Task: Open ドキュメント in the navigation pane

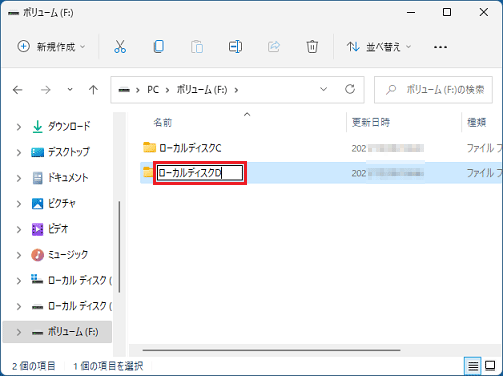Action: click(68, 178)
